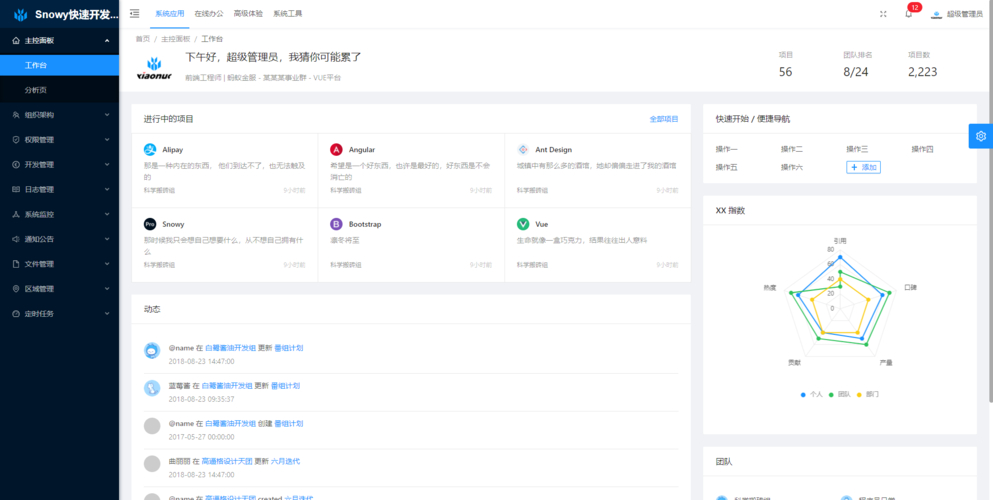Expand the 定时任务 submenu chevron
This screenshot has height=500, width=993.
[107, 314]
